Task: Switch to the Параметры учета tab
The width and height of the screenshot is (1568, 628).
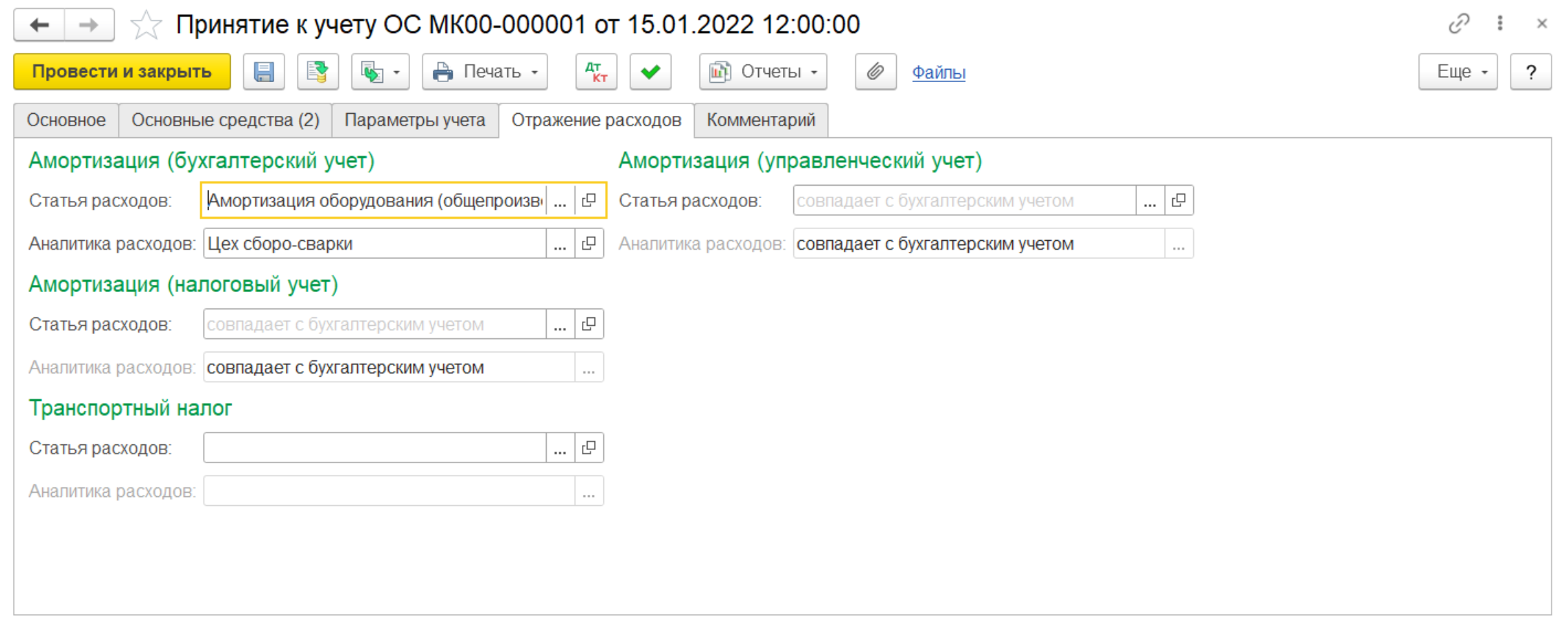Action: tap(414, 120)
